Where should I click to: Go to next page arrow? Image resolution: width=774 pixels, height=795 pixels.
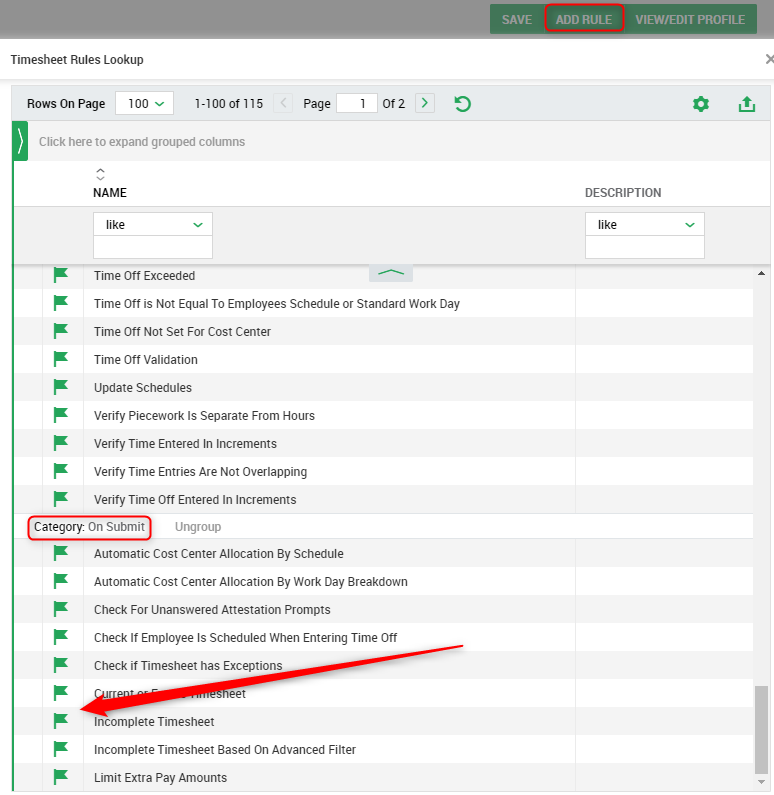(425, 103)
